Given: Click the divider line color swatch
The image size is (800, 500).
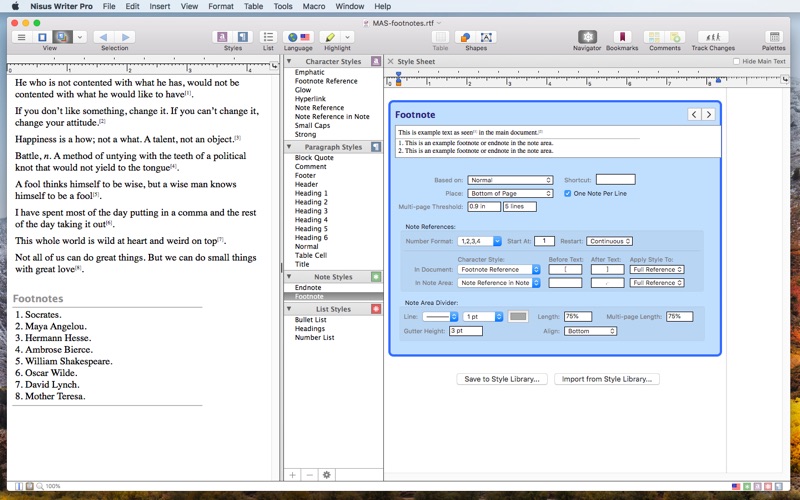Looking at the screenshot, I should 518,317.
